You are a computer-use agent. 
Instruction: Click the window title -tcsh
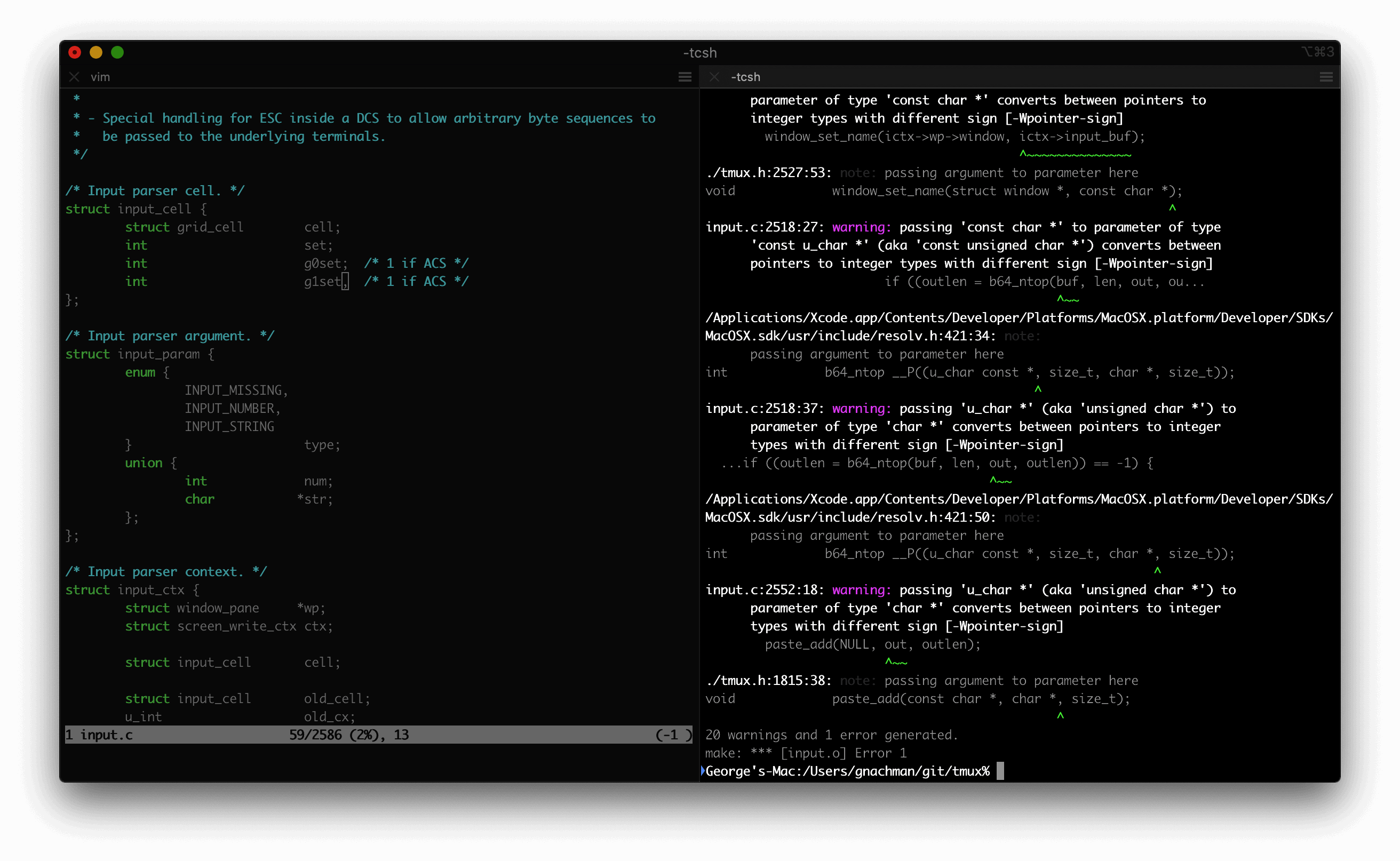tap(699, 52)
